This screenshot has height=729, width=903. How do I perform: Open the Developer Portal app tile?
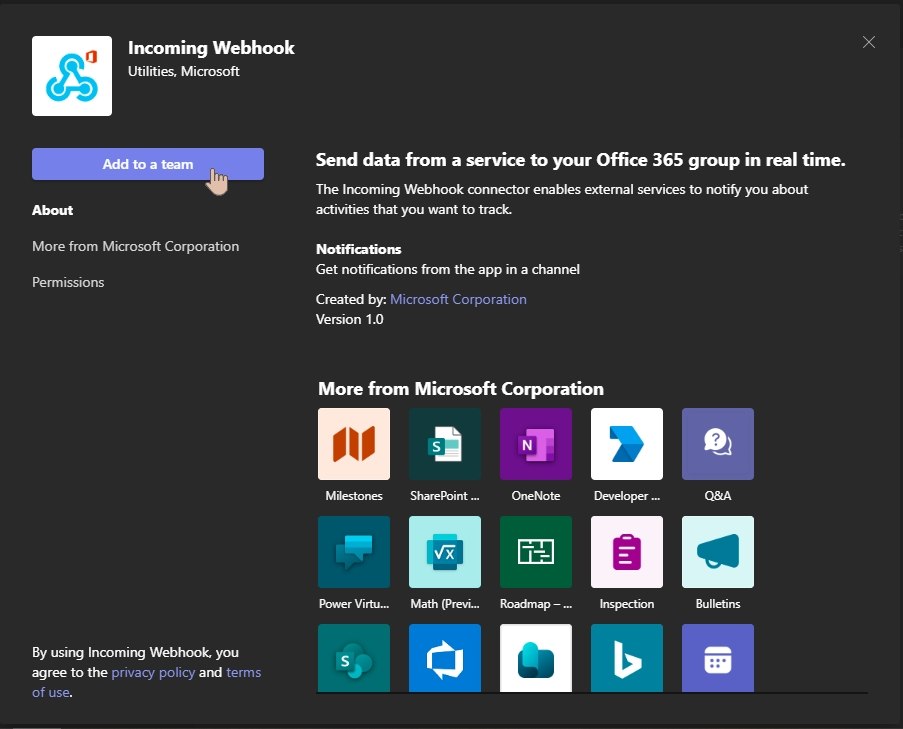click(x=627, y=444)
